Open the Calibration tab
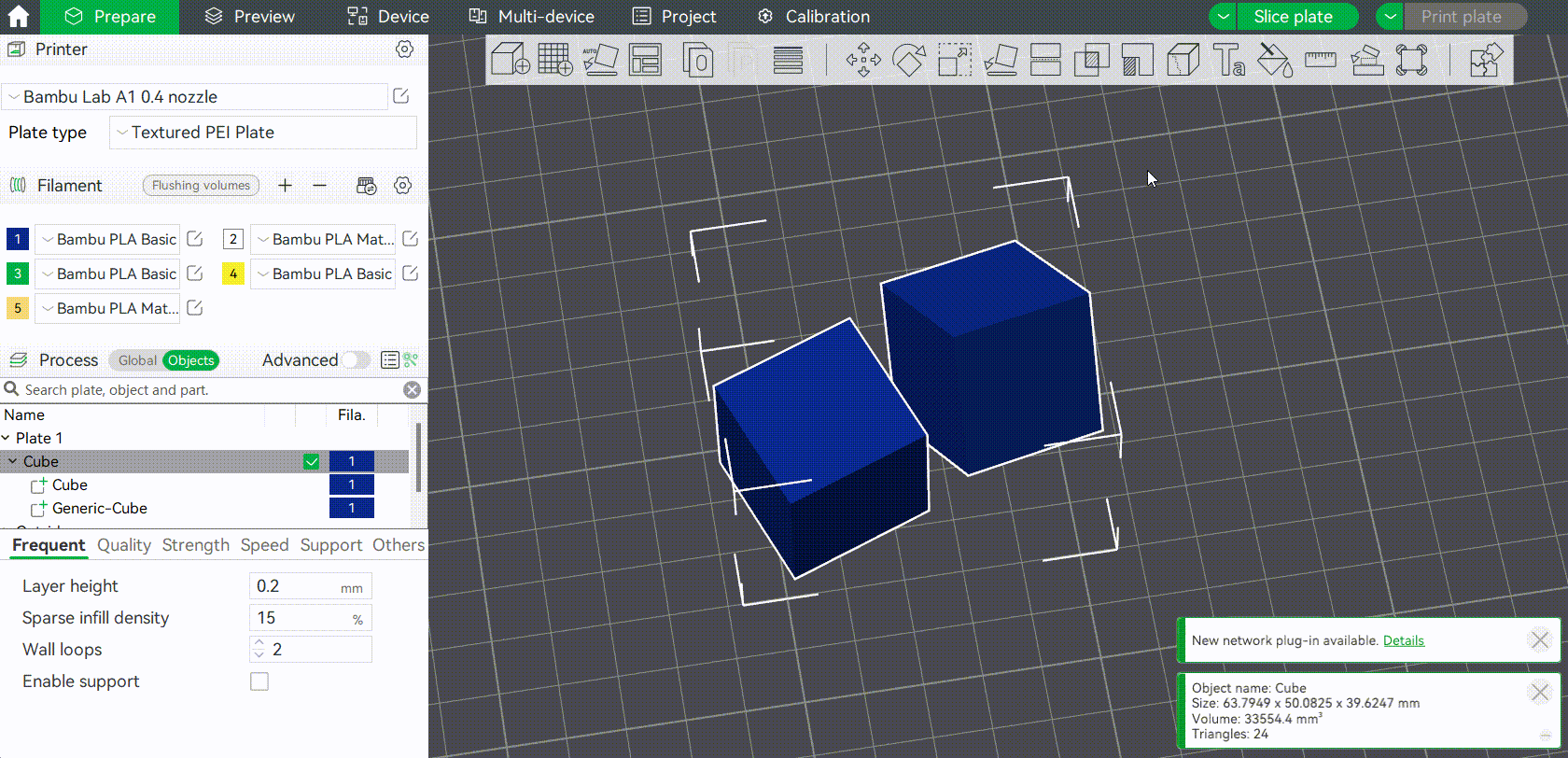Viewport: 1568px width, 758px height. coord(814,17)
